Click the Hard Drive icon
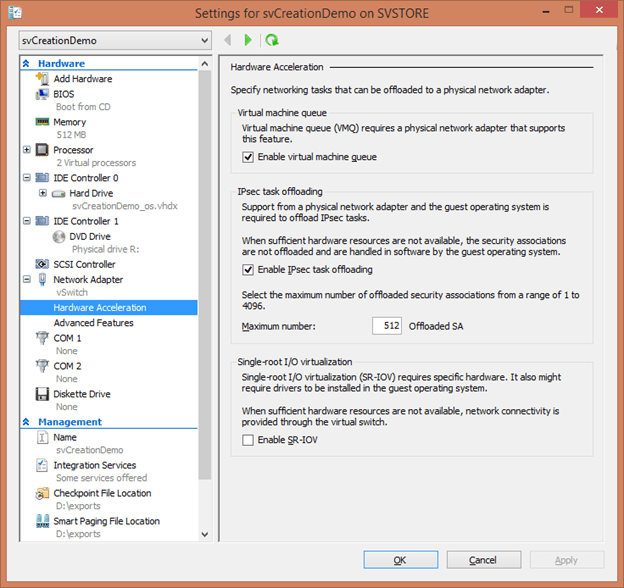Viewport: 624px width, 588px height. (x=58, y=194)
